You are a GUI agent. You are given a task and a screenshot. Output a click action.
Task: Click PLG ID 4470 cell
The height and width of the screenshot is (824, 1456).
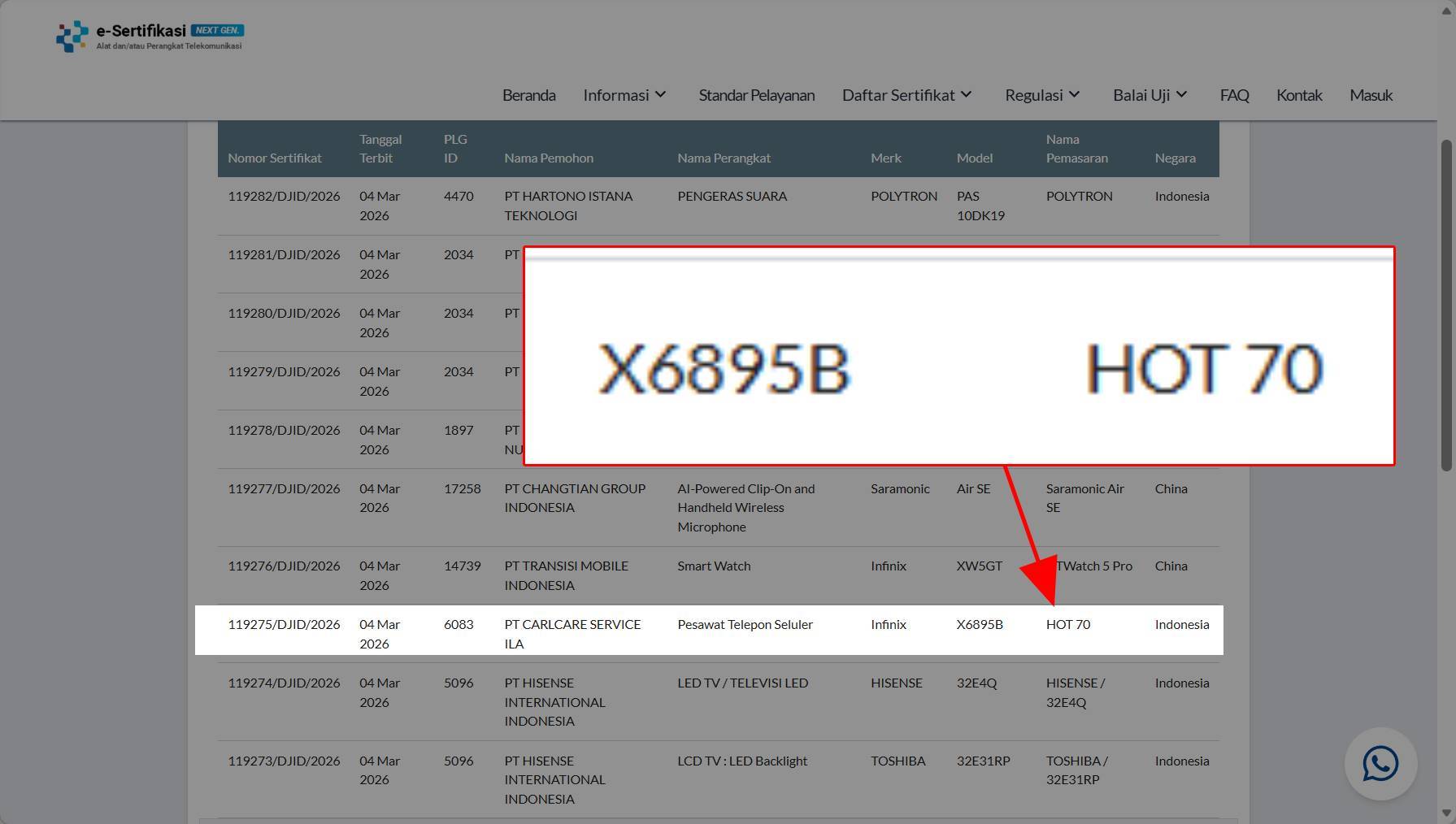click(x=459, y=196)
